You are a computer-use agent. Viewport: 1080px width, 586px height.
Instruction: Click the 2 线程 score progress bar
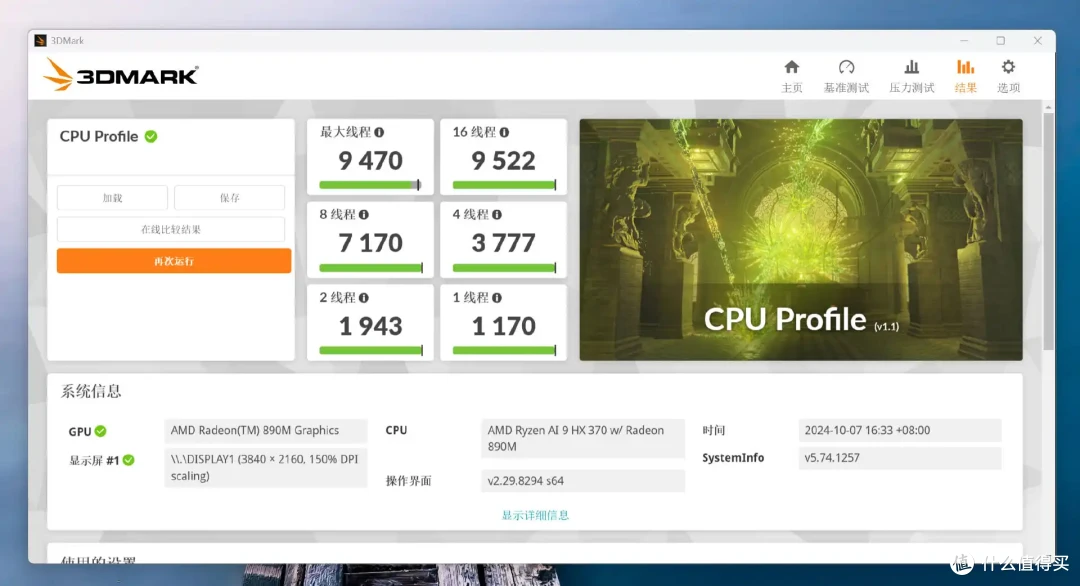click(x=371, y=350)
